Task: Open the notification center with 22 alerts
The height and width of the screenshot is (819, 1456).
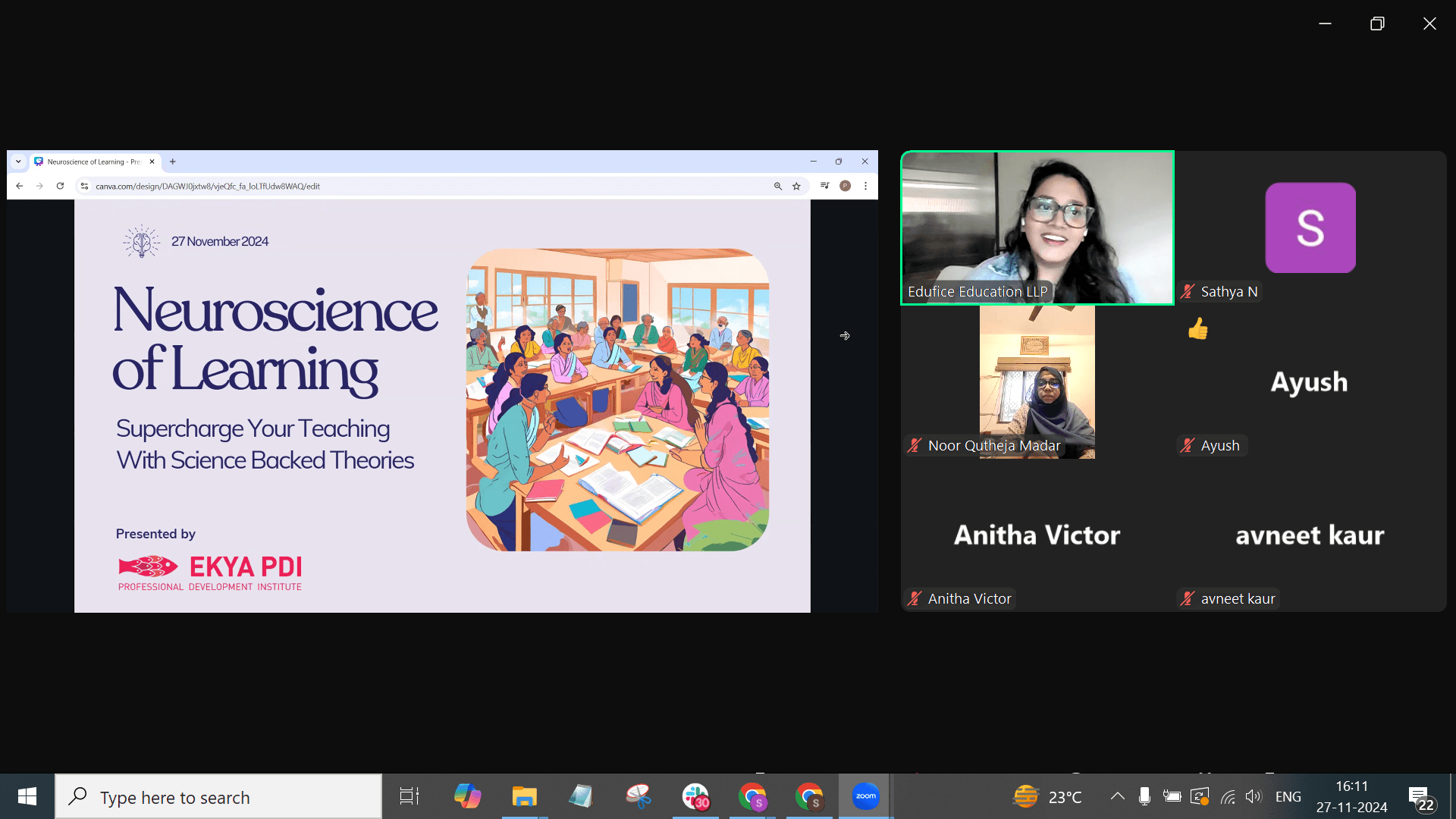Action: (1421, 799)
